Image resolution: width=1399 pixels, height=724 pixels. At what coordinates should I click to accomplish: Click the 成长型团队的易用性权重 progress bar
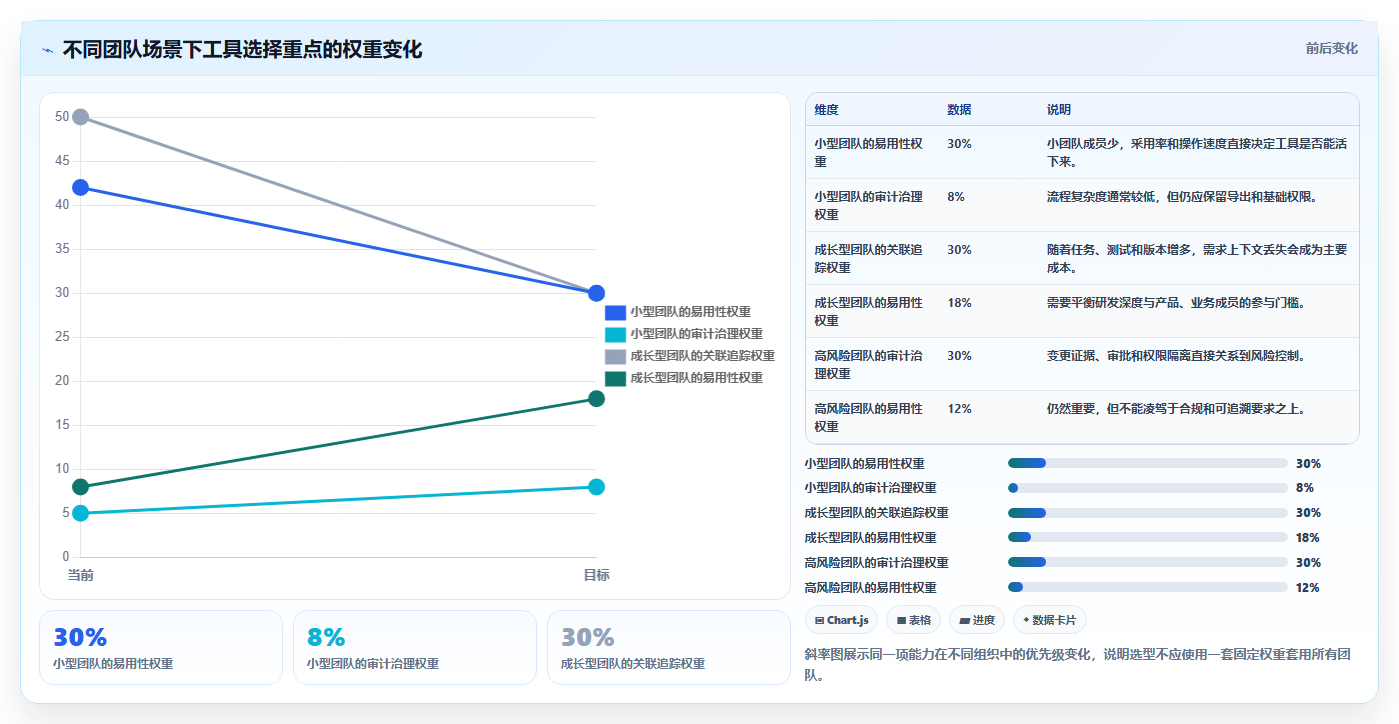[x=1148, y=538]
